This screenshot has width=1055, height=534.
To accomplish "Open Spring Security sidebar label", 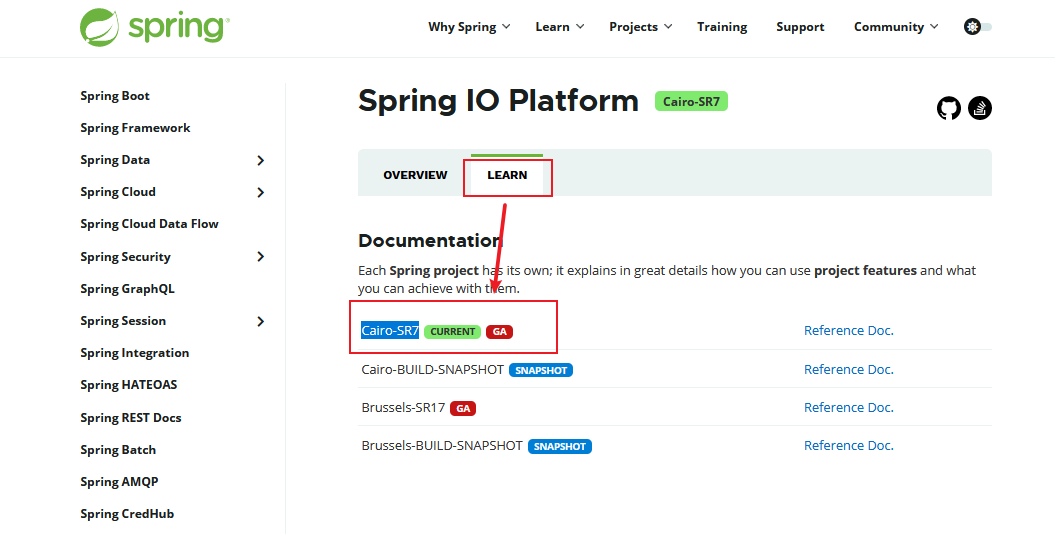I will (125, 257).
